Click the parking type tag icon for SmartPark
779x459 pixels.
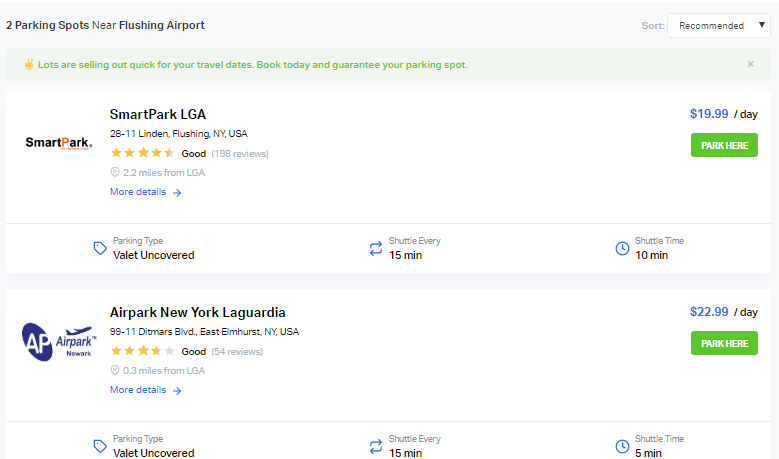(x=100, y=248)
